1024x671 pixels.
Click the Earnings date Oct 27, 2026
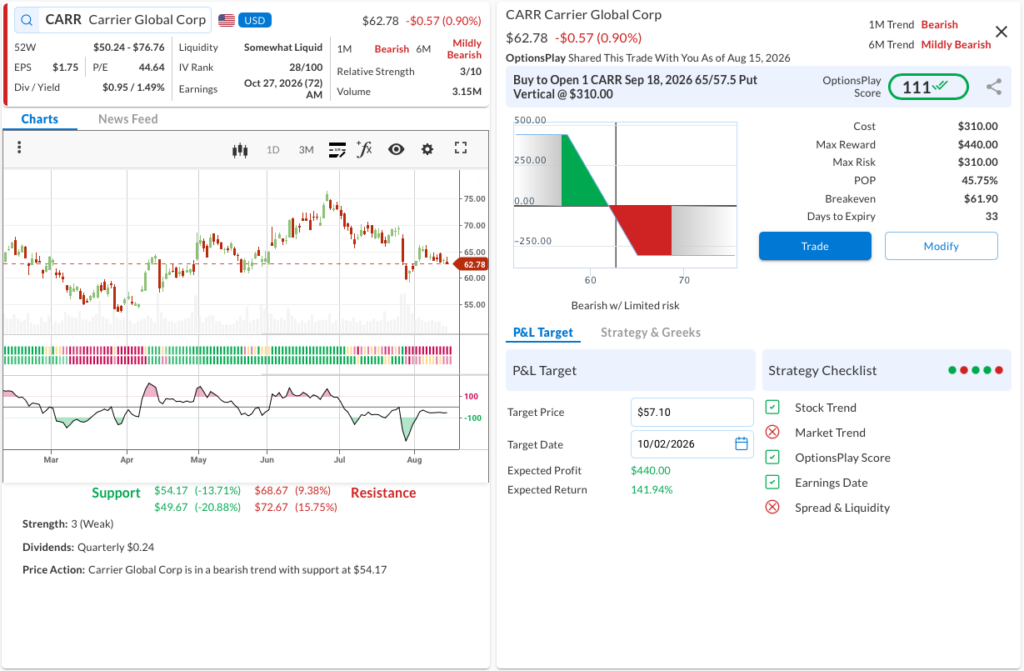[x=283, y=88]
